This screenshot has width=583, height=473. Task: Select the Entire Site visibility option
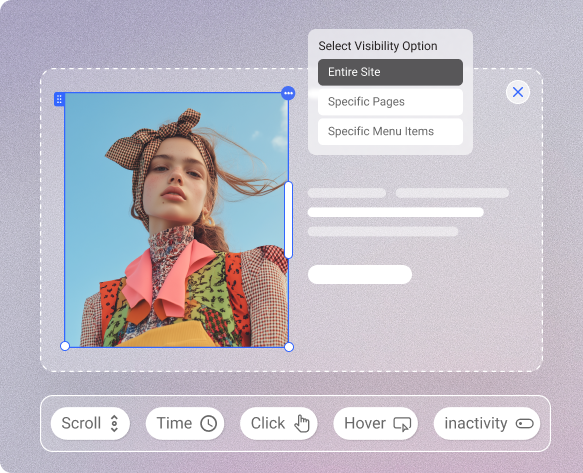390,72
